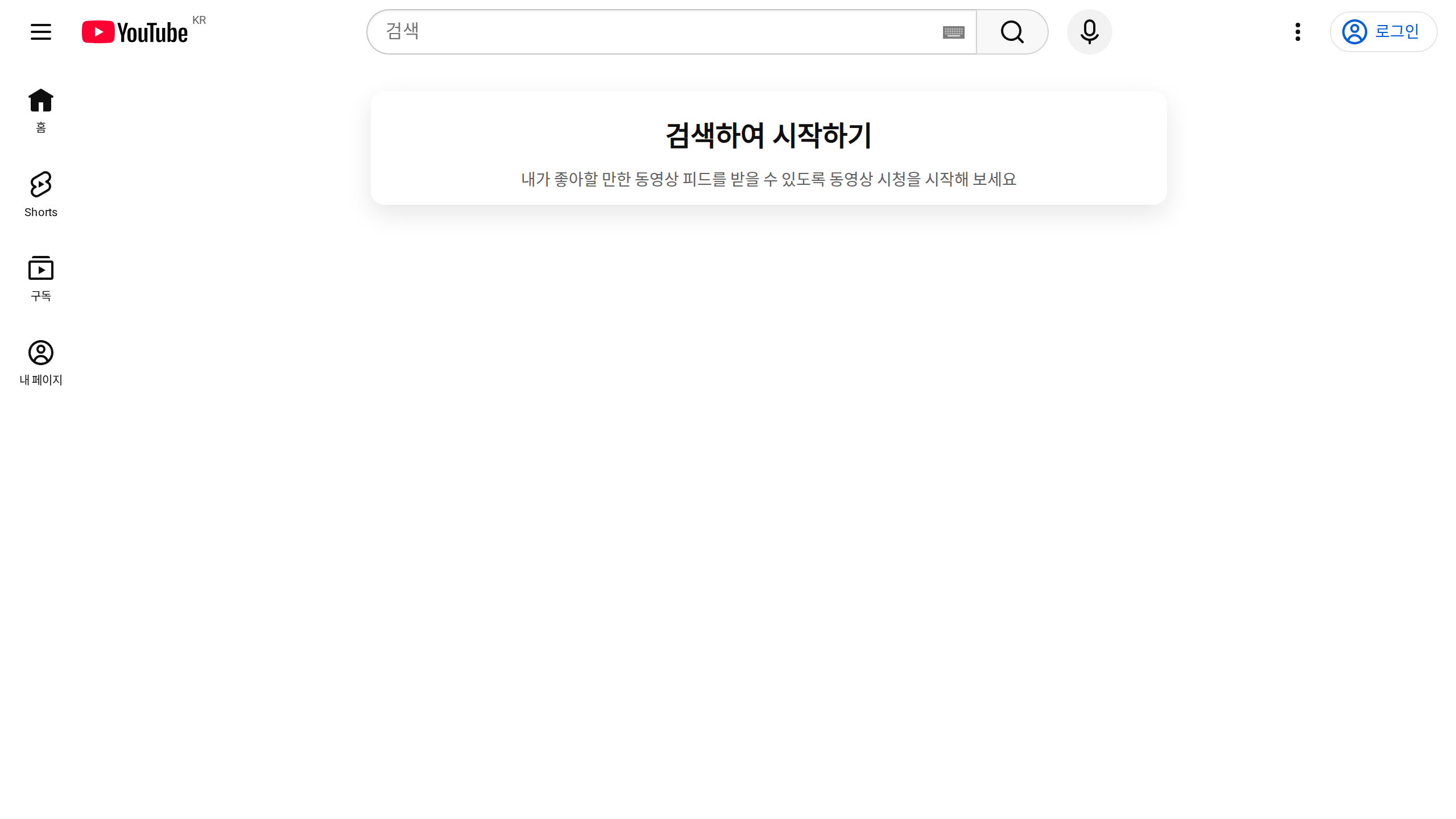Open 내 페이지 in the sidebar
This screenshot has height=819, width=1456.
click(40, 353)
